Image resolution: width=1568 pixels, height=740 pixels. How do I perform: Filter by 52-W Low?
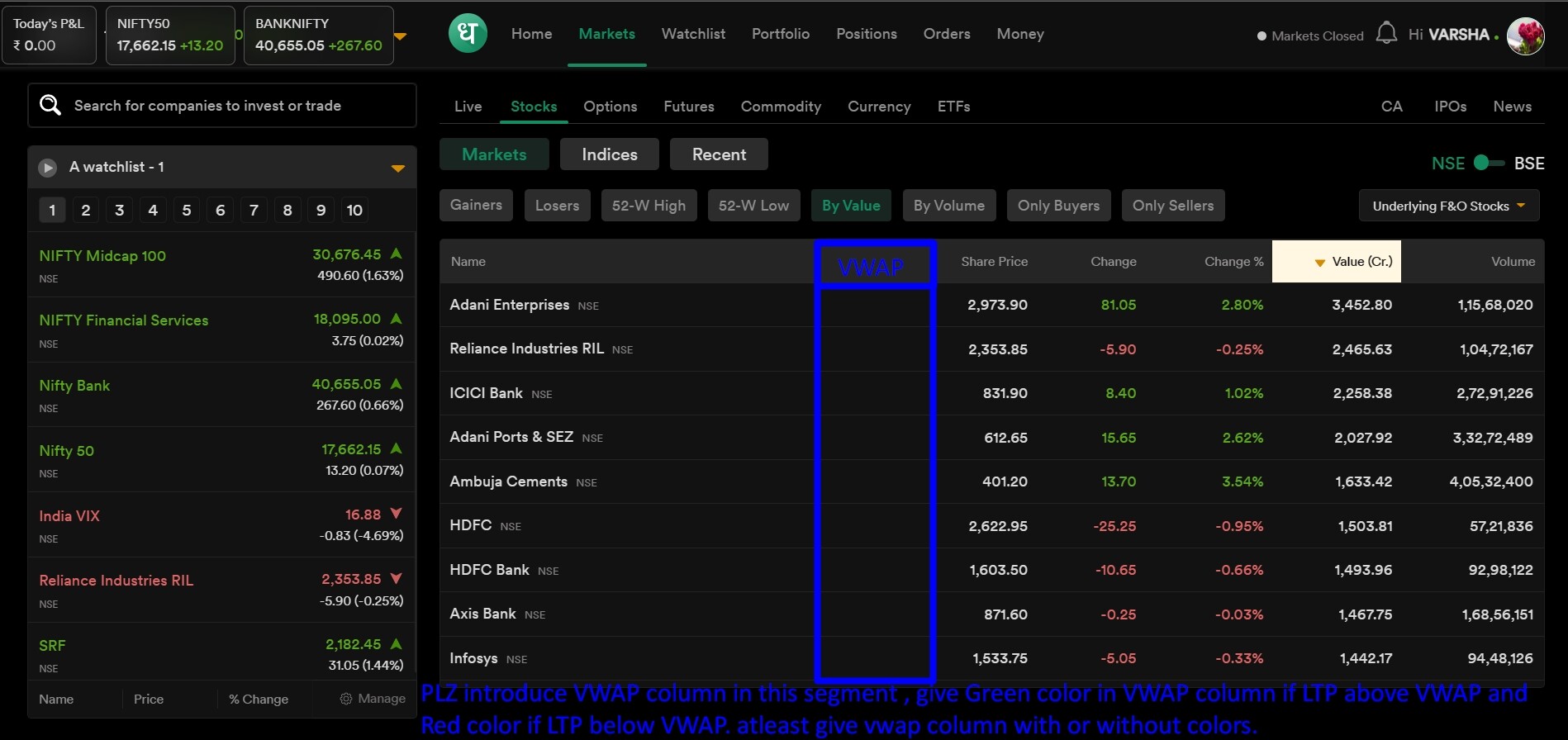(x=754, y=206)
